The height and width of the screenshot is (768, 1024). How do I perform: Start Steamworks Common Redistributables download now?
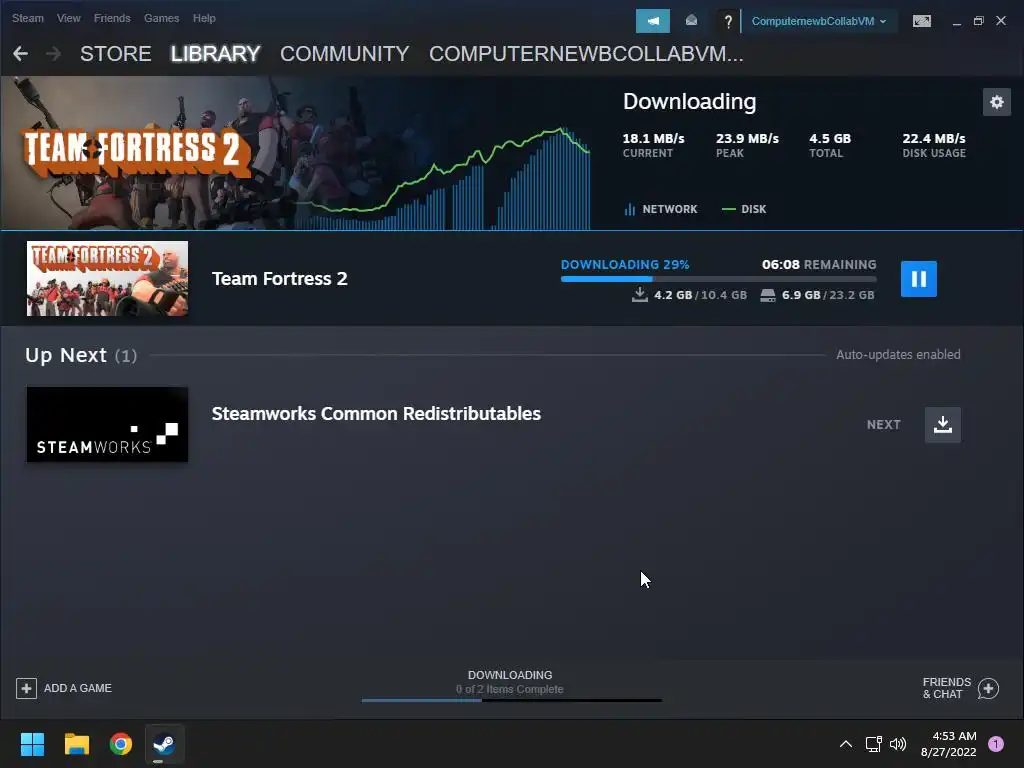click(942, 424)
